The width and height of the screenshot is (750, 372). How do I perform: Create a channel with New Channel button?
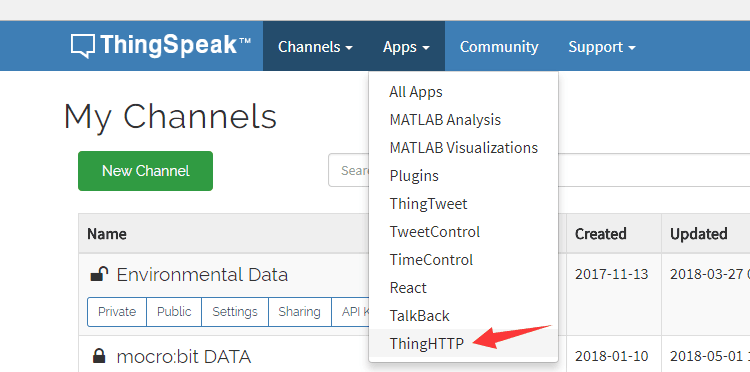145,171
